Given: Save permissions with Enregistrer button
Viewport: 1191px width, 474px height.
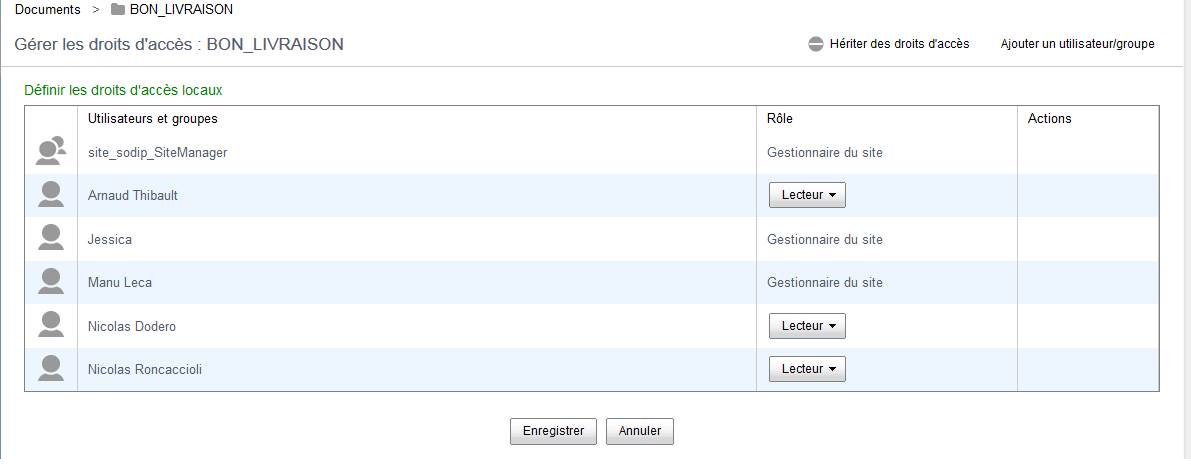Looking at the screenshot, I should click(553, 431).
